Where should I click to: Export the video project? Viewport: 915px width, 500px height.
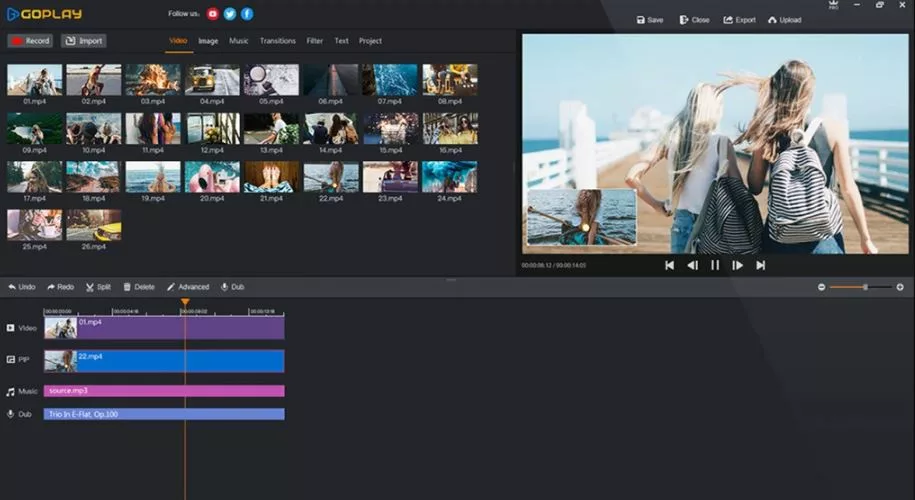click(x=739, y=20)
